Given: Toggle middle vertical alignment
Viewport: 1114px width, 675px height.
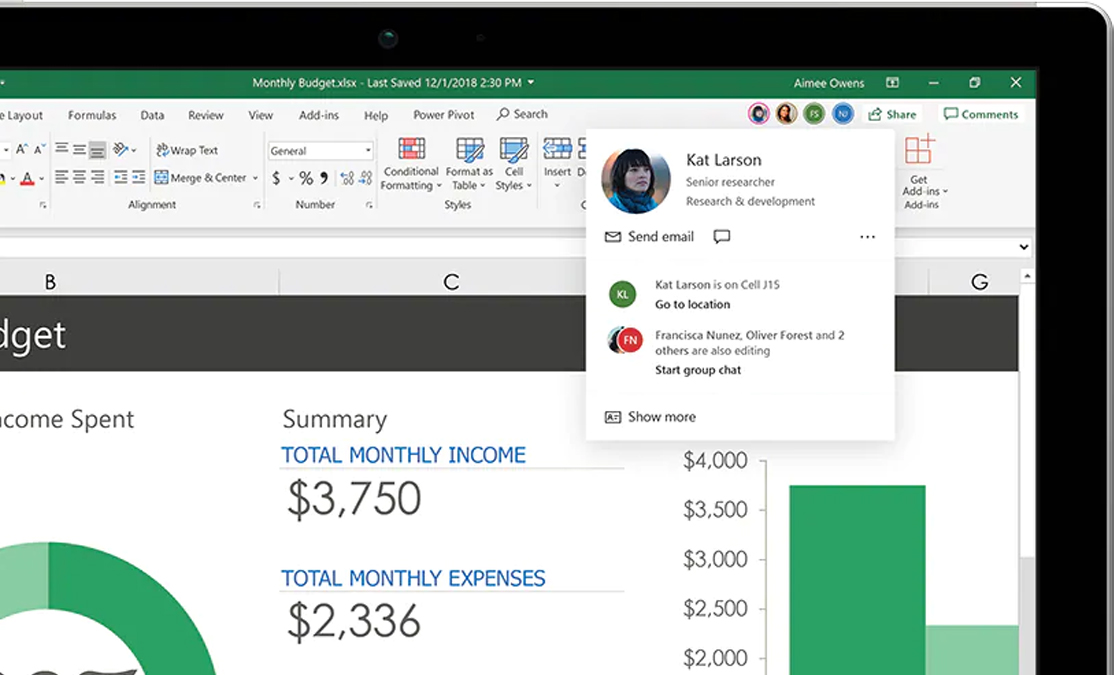Looking at the screenshot, I should (80, 149).
